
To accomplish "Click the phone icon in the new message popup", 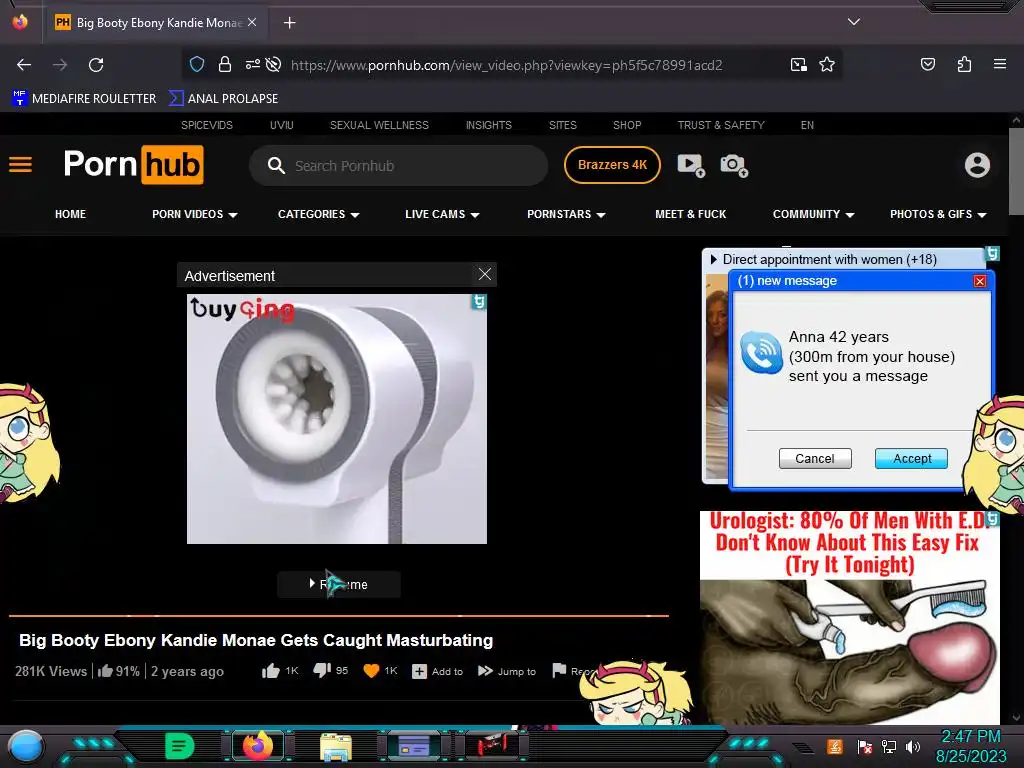I will [x=761, y=353].
